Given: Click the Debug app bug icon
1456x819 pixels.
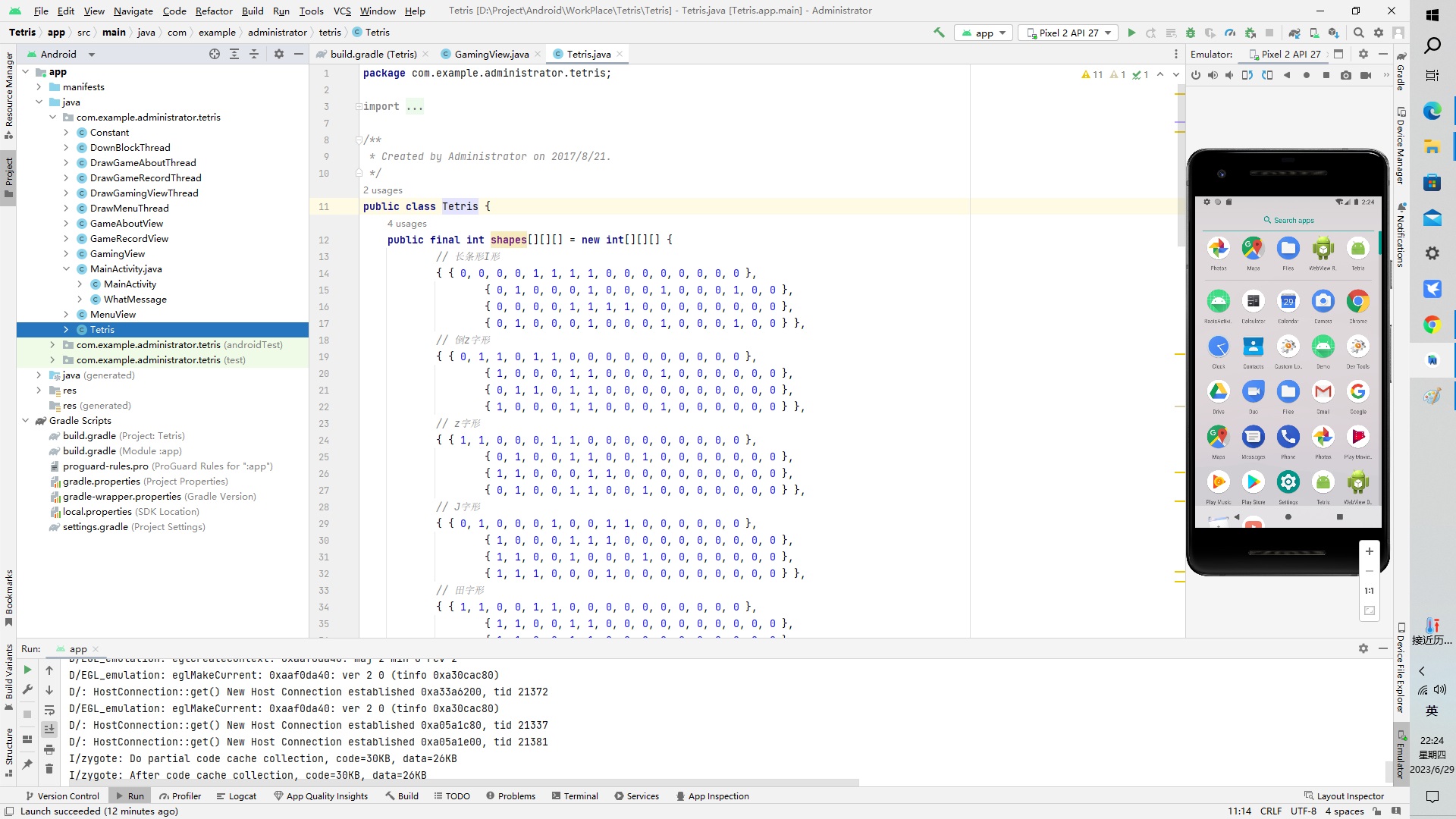Looking at the screenshot, I should click(1191, 33).
